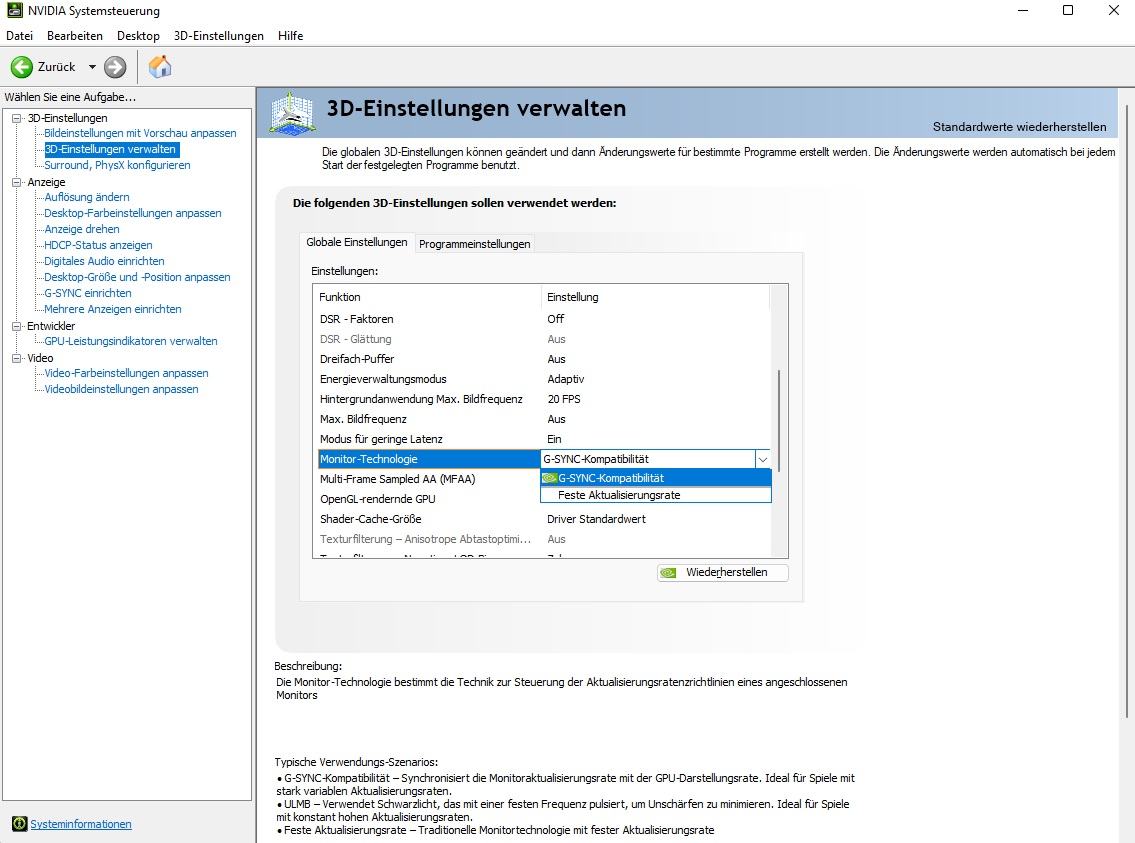
Task: Click the Einstellung column header
Action: (x=656, y=297)
